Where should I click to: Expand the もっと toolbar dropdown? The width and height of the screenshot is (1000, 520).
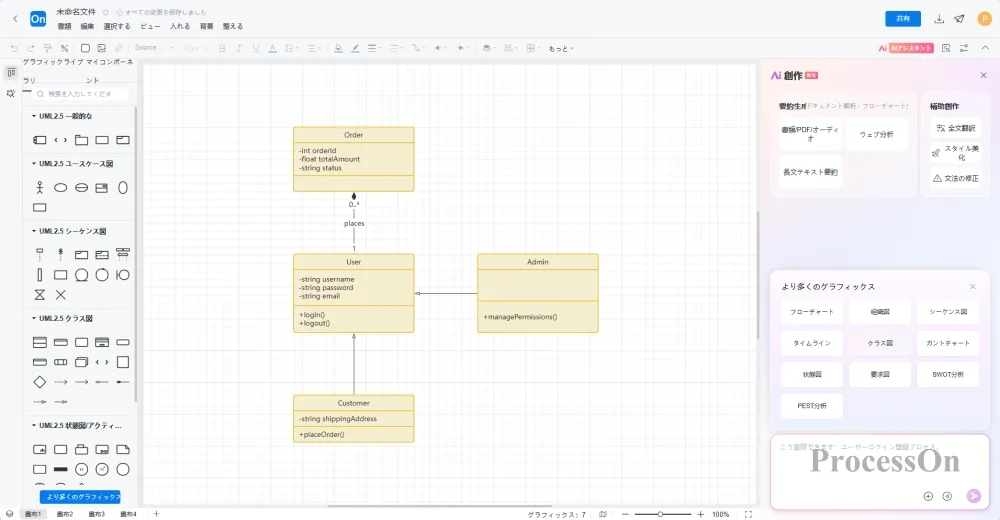[x=562, y=48]
